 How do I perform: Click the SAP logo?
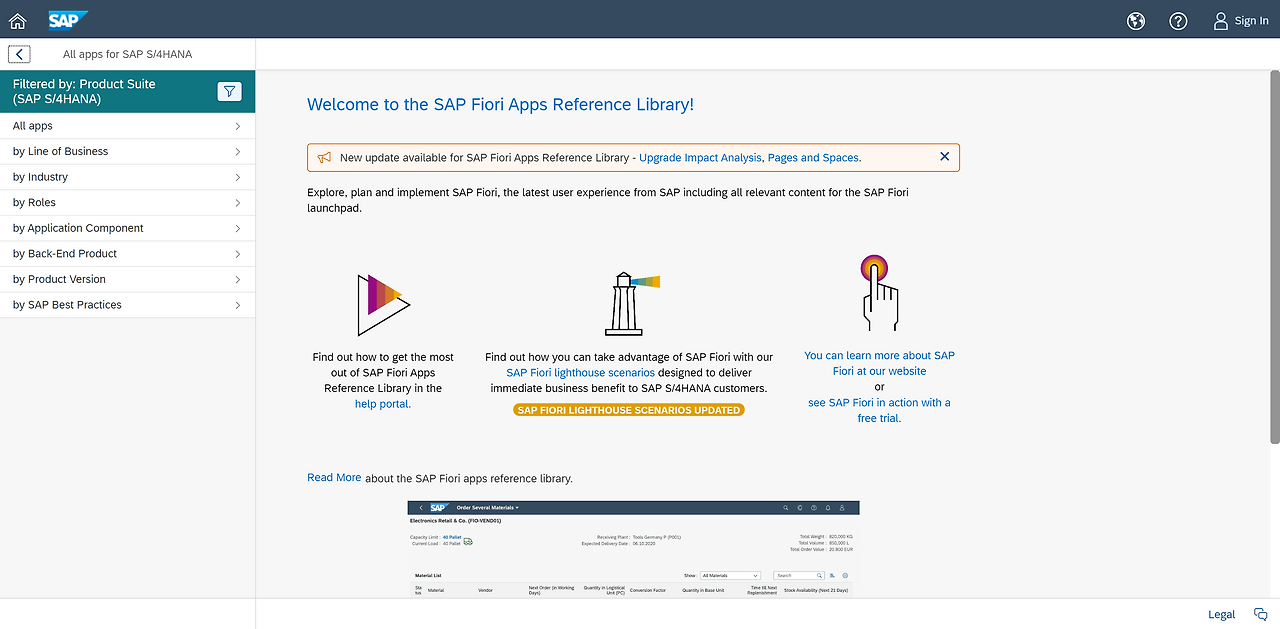click(68, 20)
